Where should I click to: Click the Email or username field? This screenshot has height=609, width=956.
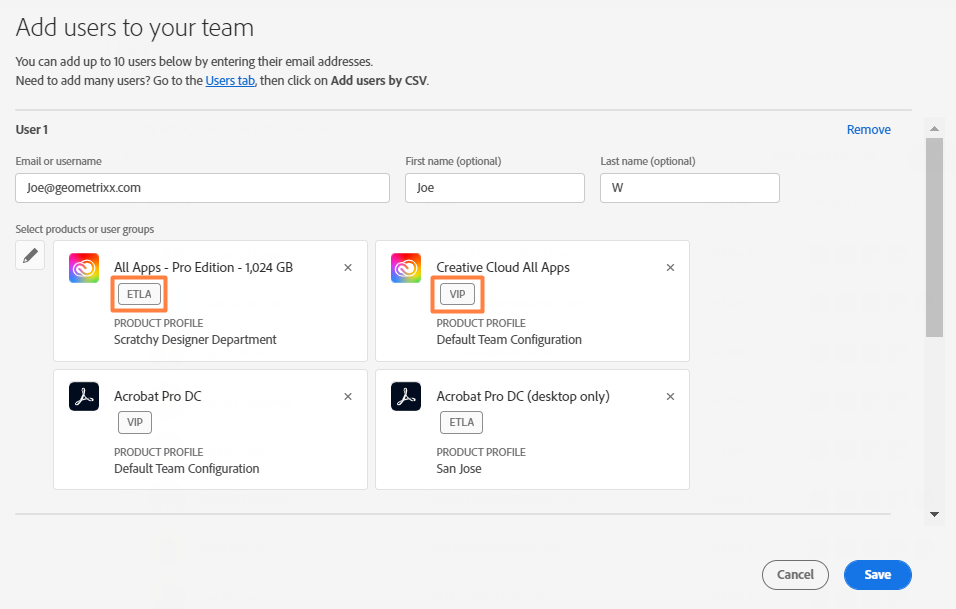[202, 188]
